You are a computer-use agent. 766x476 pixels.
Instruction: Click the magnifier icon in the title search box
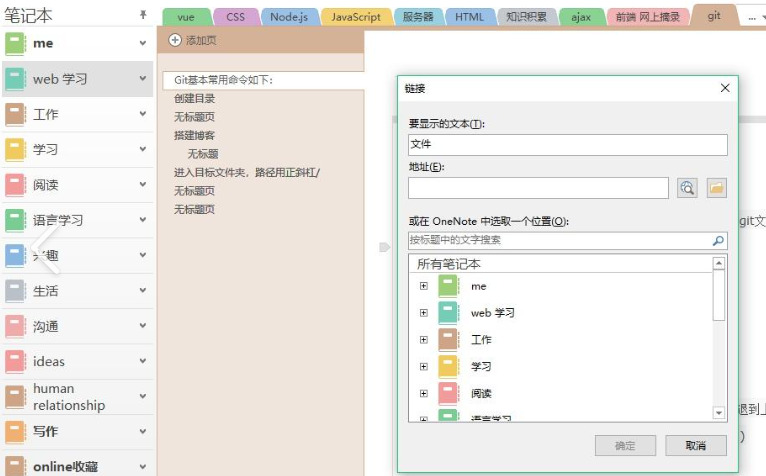point(718,240)
